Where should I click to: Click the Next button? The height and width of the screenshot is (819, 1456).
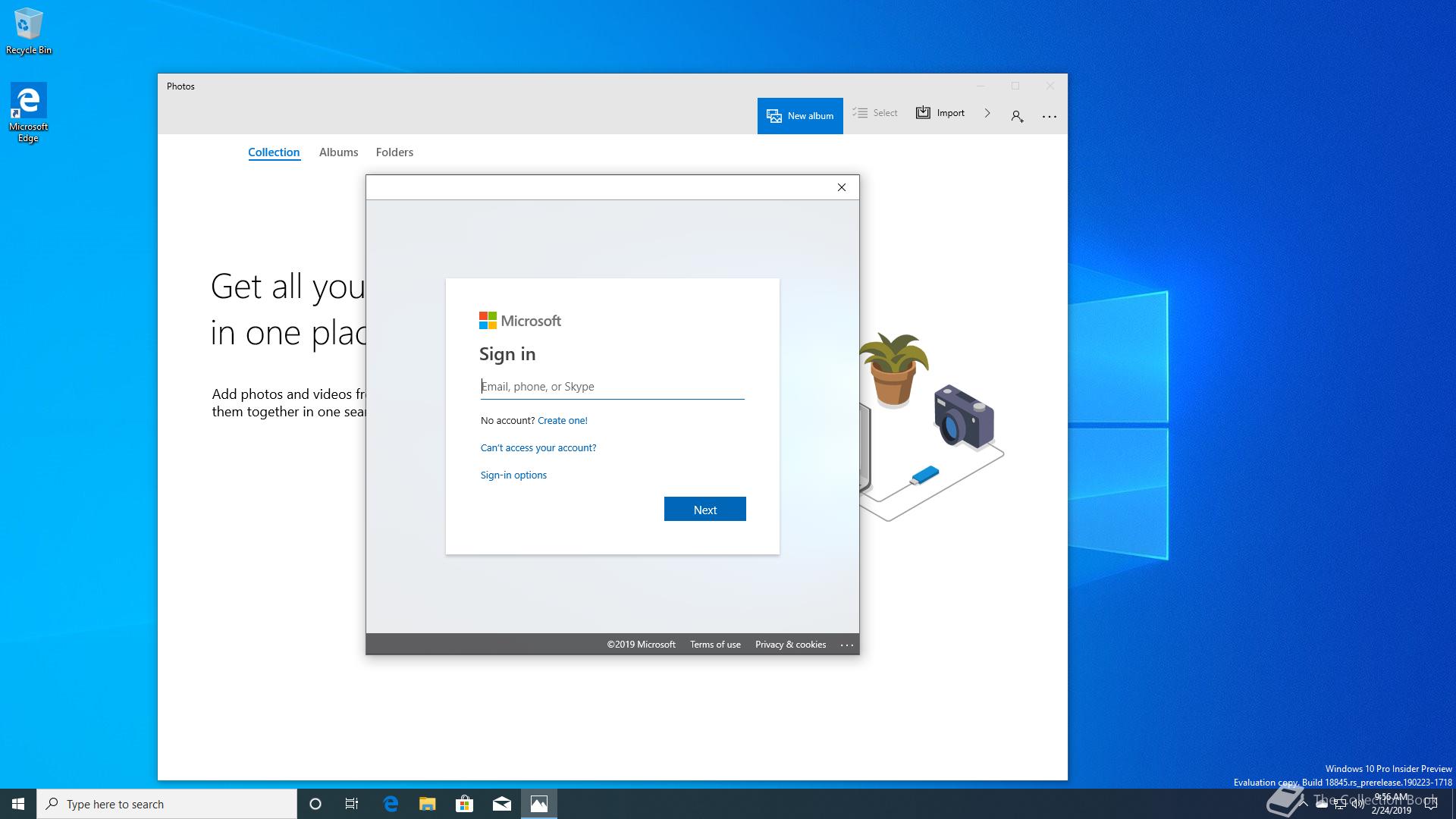tap(705, 510)
